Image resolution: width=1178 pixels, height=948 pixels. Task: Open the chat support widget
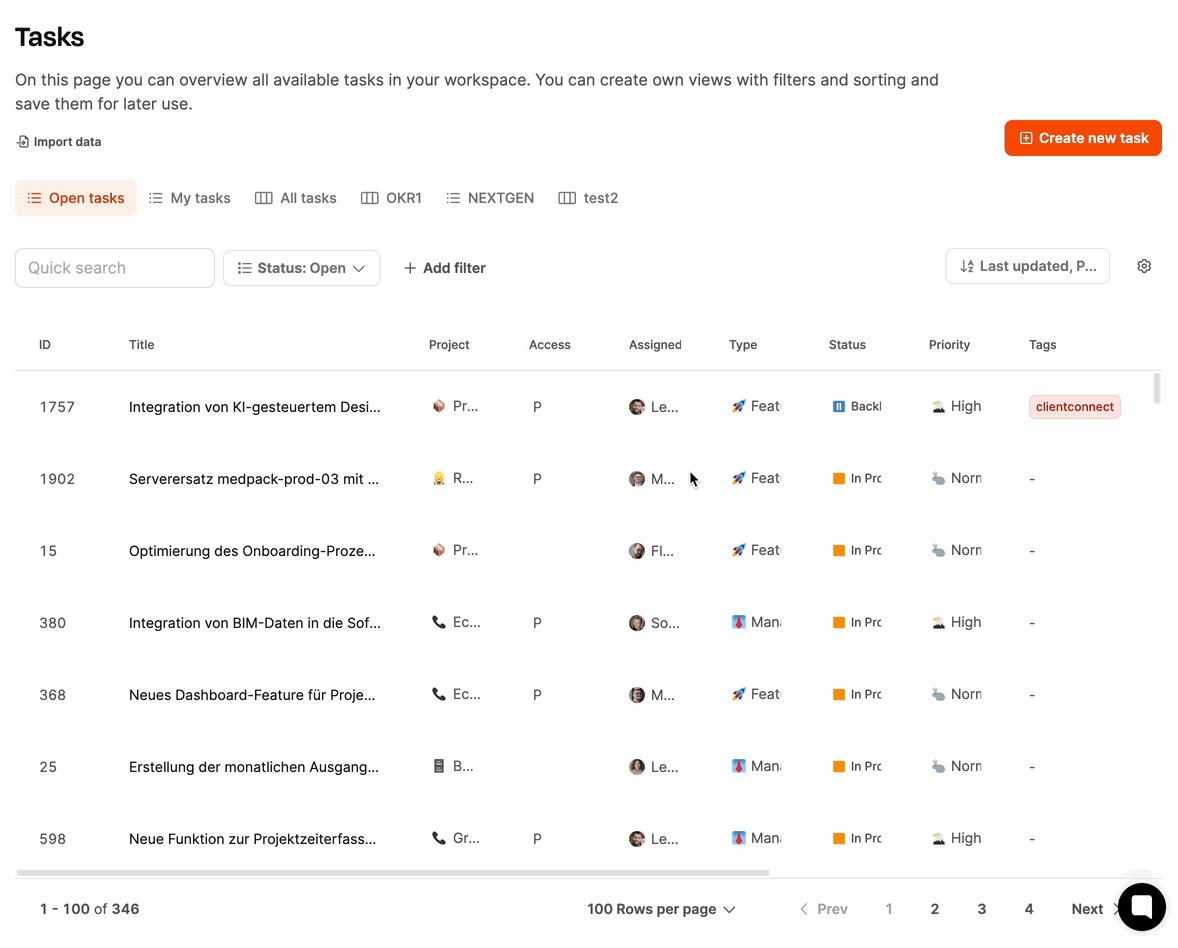point(1141,907)
